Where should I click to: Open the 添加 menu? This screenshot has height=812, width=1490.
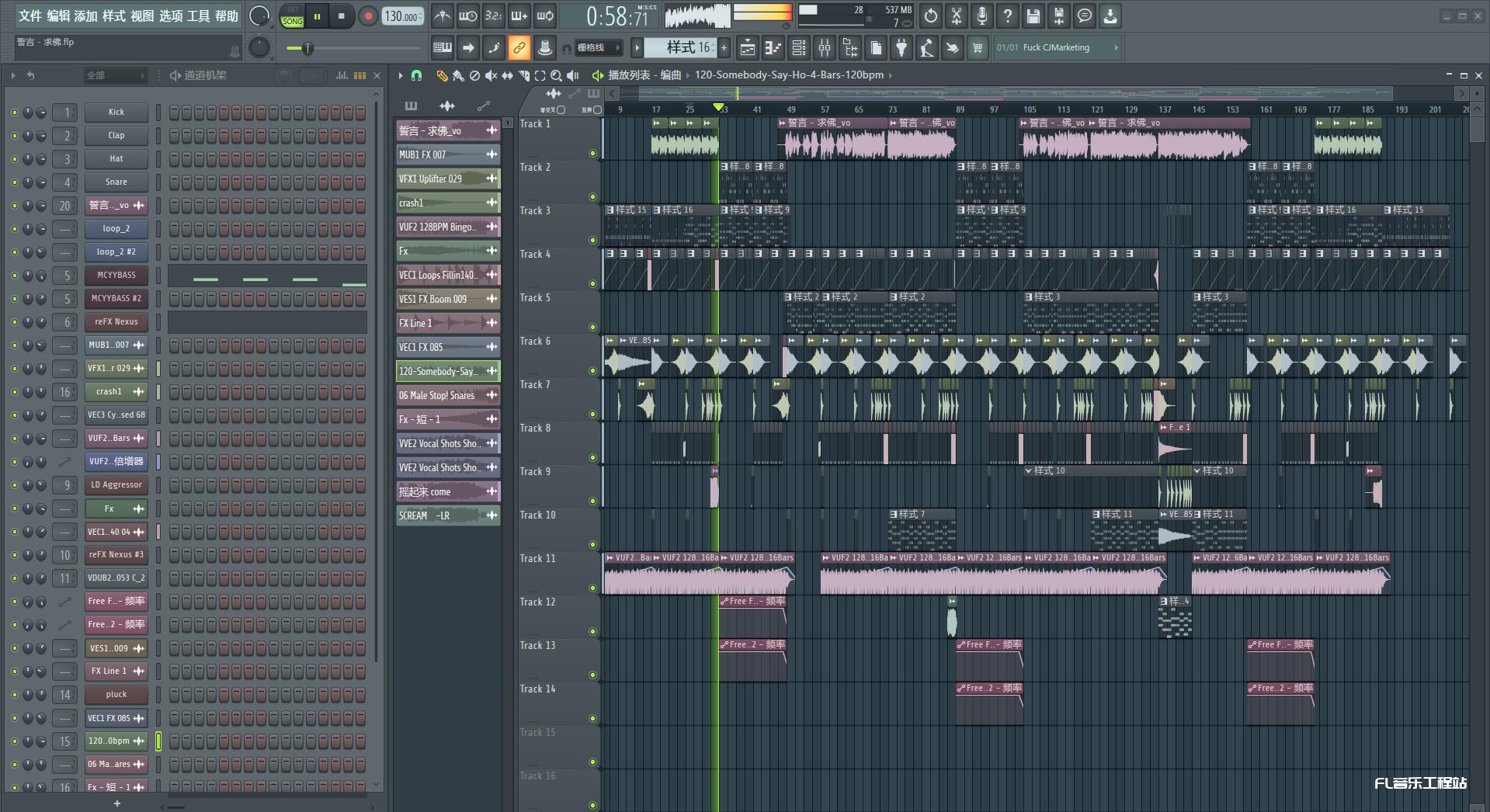[x=86, y=16]
